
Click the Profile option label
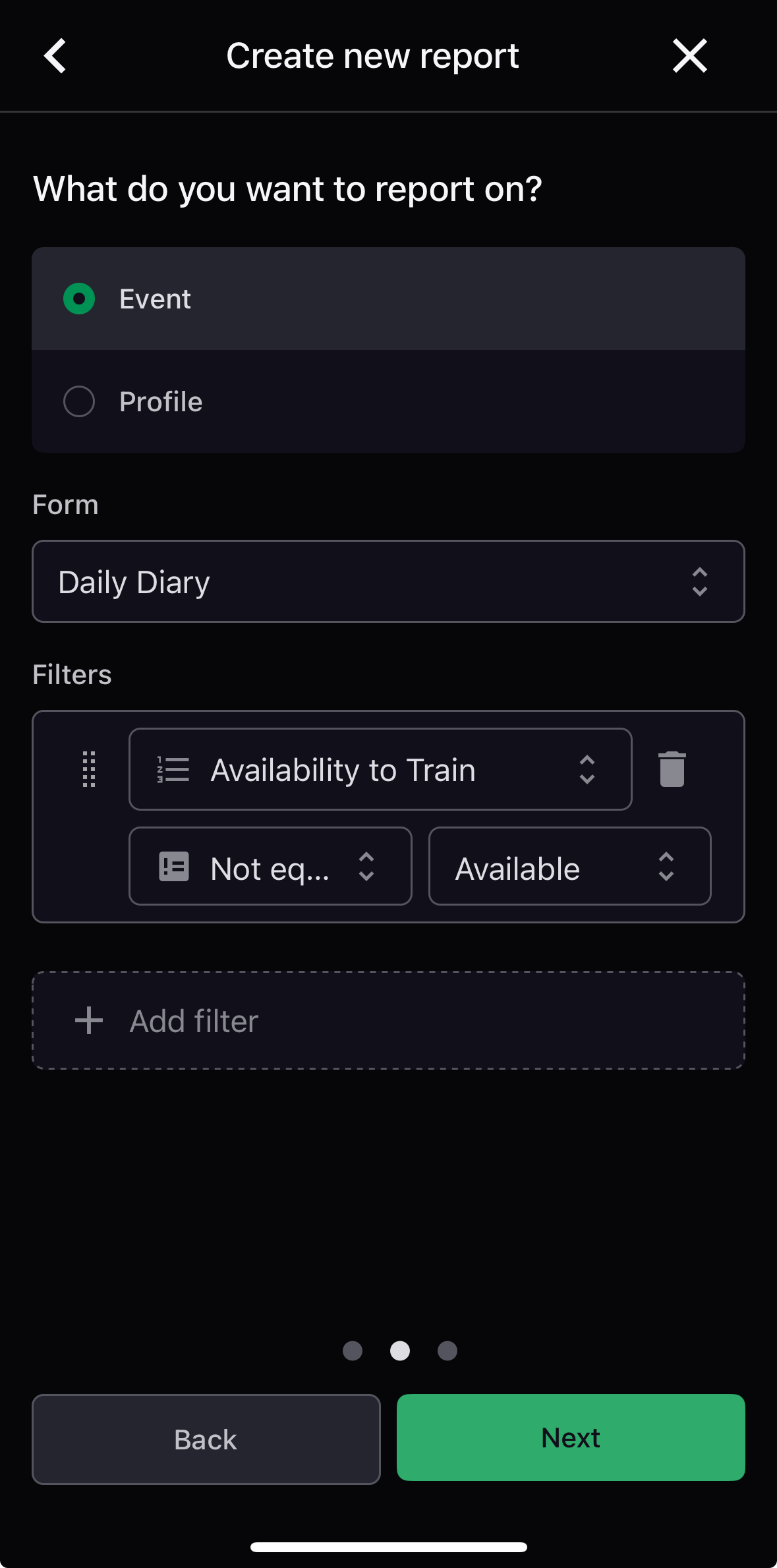[161, 401]
